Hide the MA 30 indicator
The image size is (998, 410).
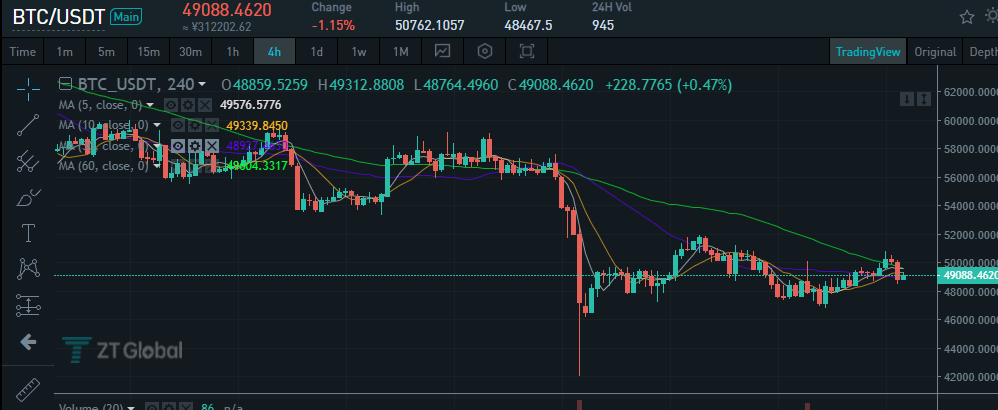click(178, 146)
